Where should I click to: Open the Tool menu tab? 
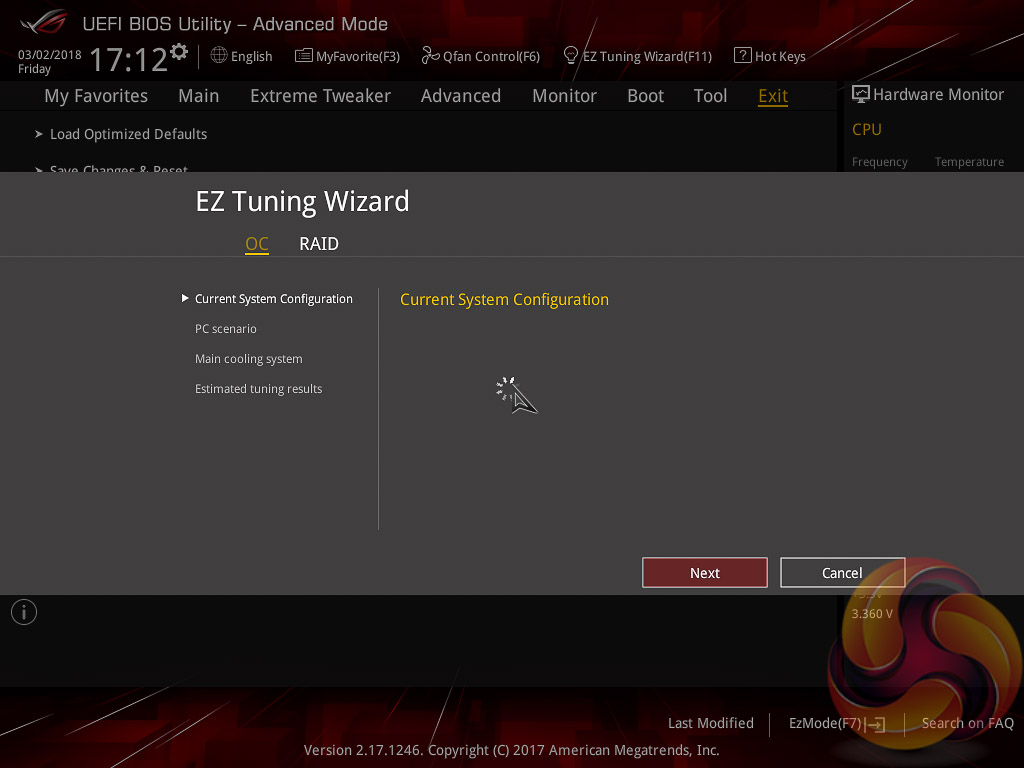tap(710, 96)
